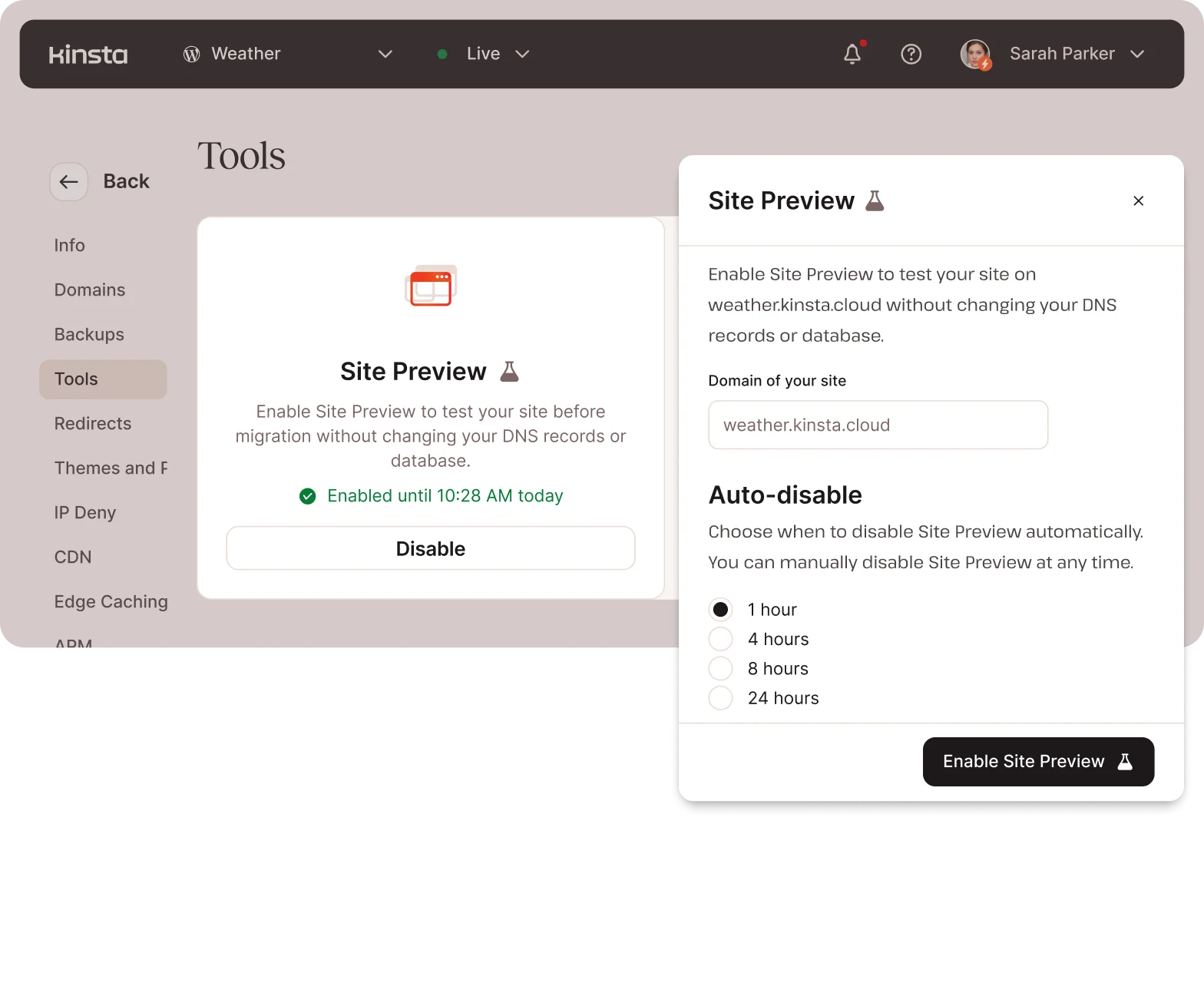Expand the Sarah Parker account menu

pos(1137,54)
